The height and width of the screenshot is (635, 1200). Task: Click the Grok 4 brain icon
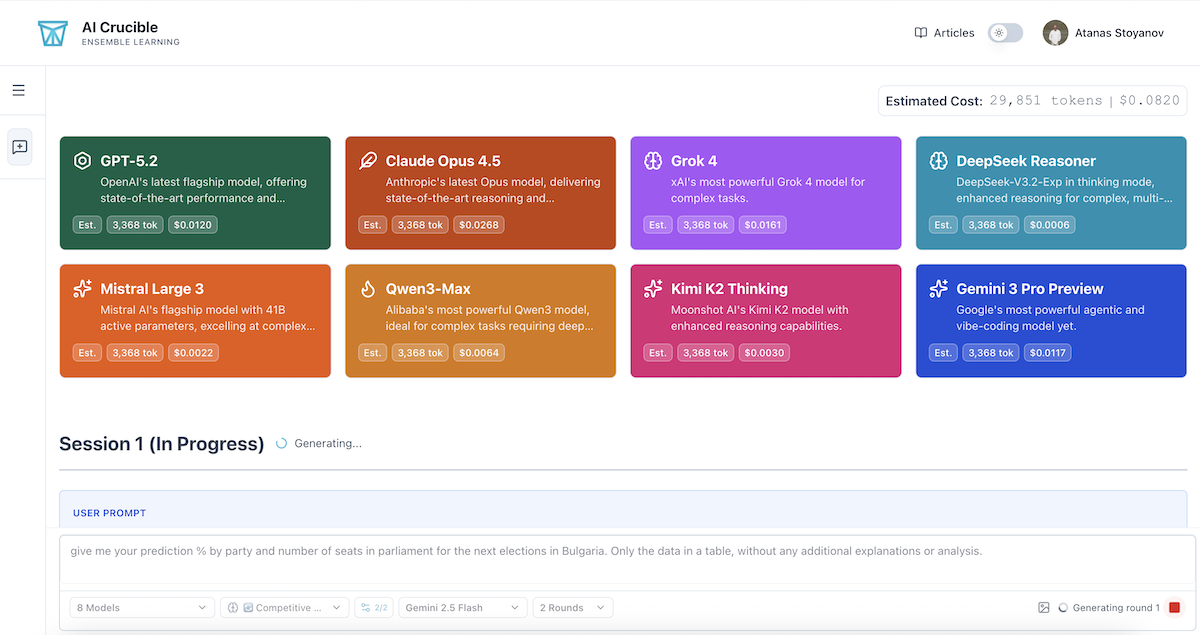pos(653,161)
